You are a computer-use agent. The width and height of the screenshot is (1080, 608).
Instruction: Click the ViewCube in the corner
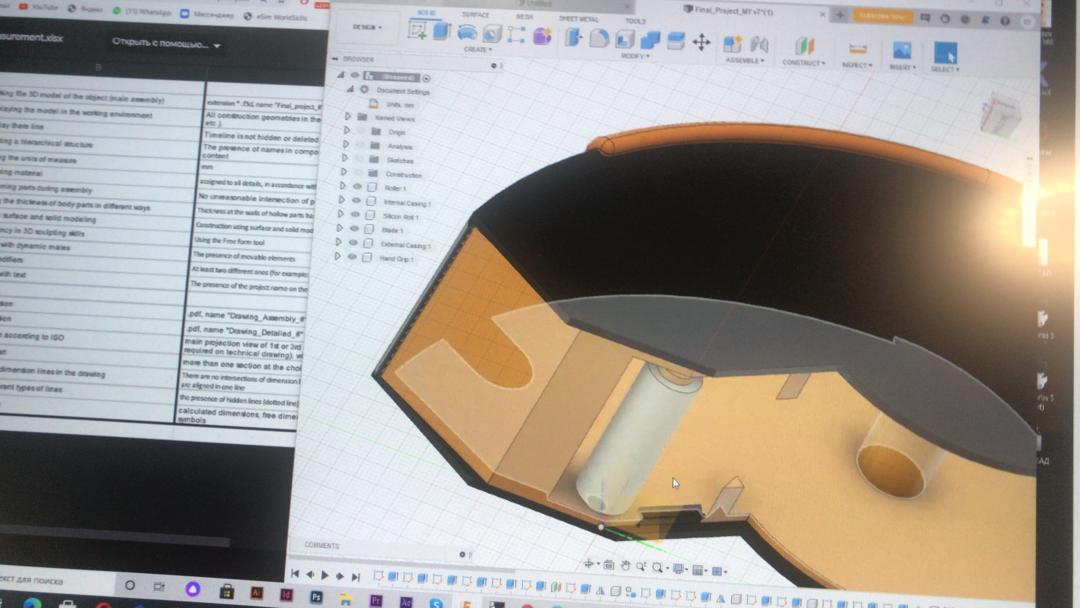point(1000,115)
